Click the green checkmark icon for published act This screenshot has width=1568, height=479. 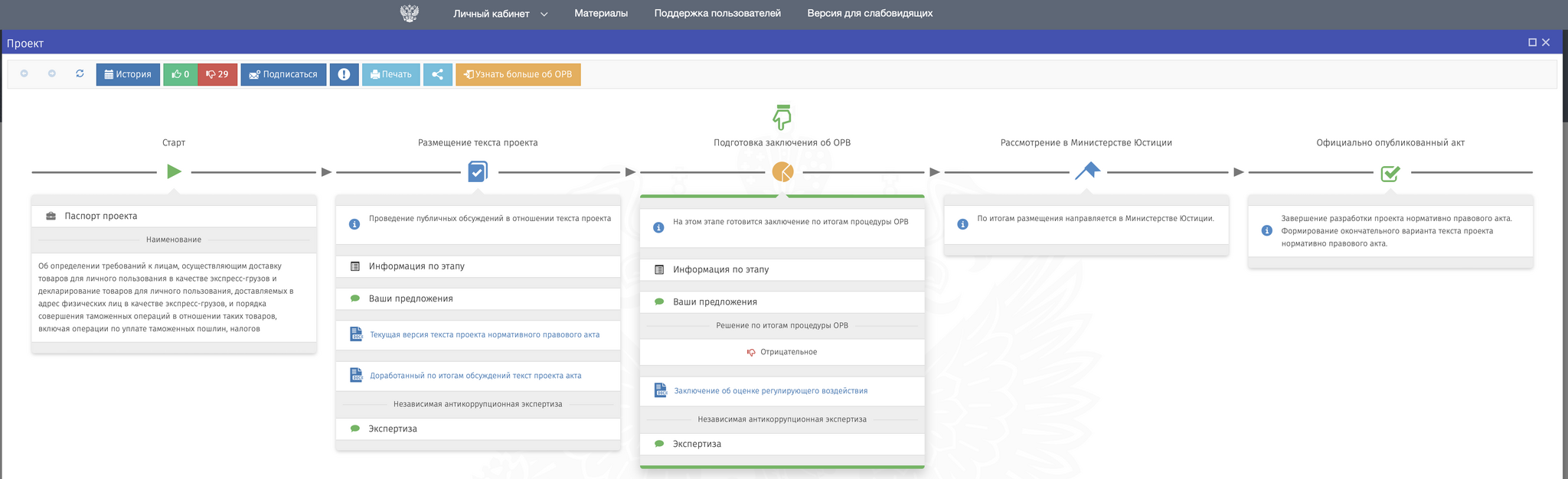1390,173
